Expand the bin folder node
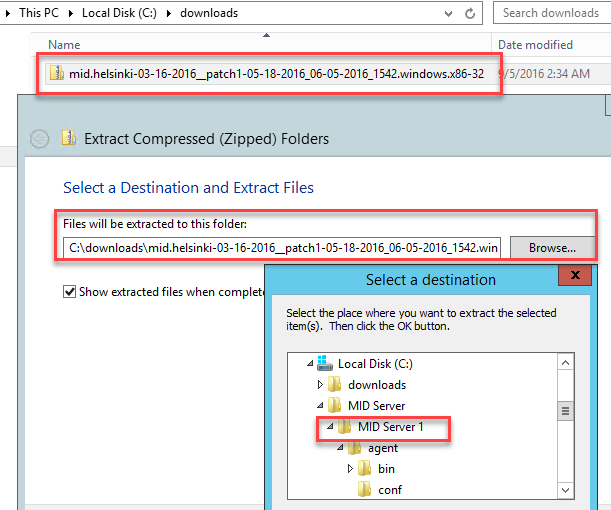Screen dimensions: 611x510 [x=350, y=469]
